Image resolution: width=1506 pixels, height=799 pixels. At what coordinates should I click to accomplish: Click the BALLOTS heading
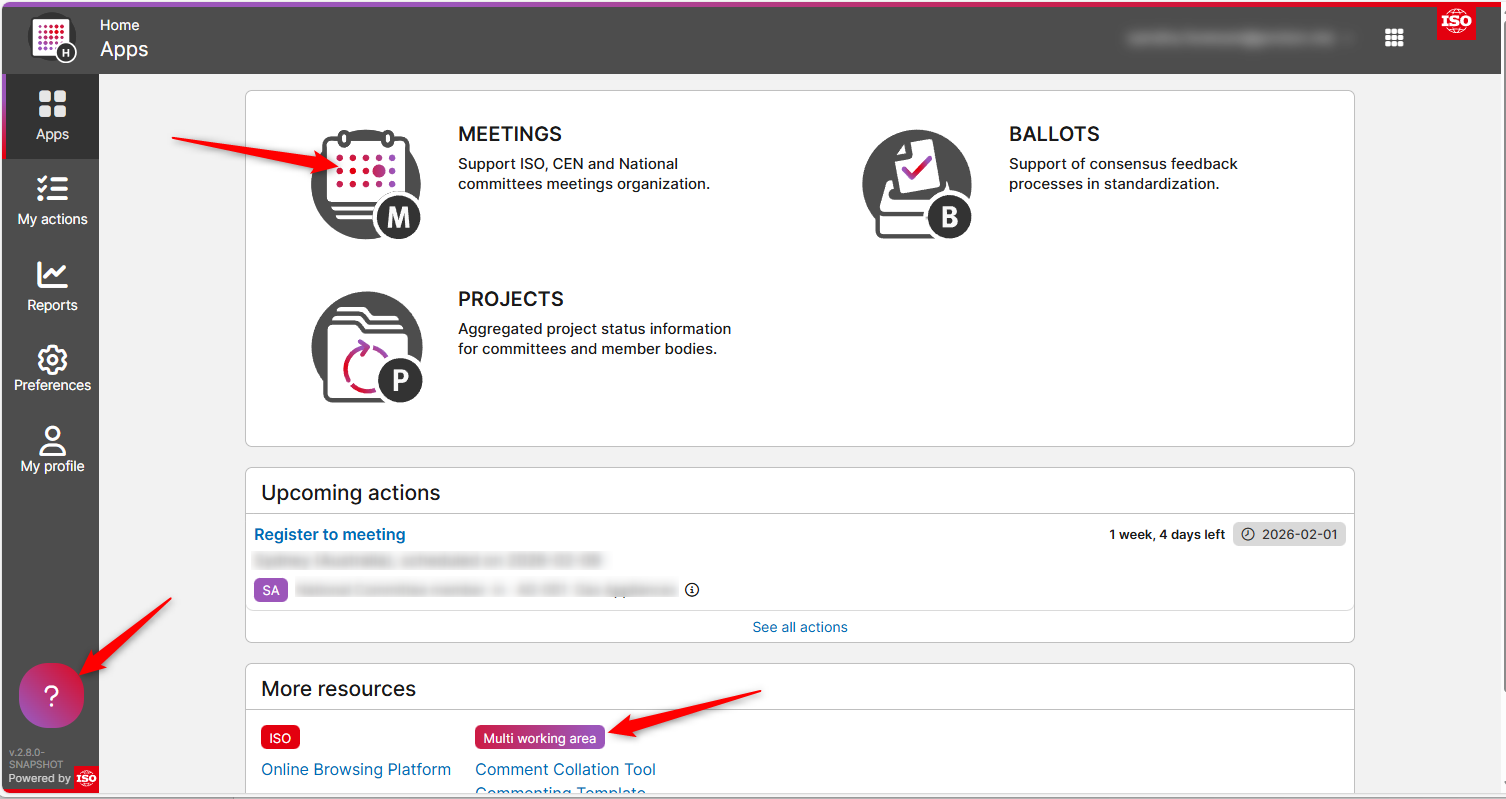pos(1054,134)
